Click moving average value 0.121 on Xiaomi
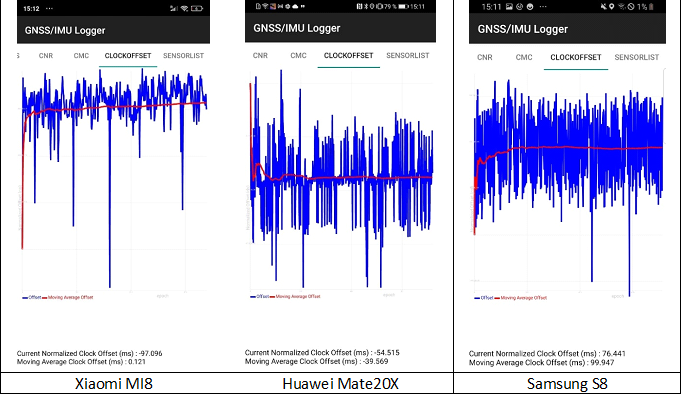 (x=137, y=362)
